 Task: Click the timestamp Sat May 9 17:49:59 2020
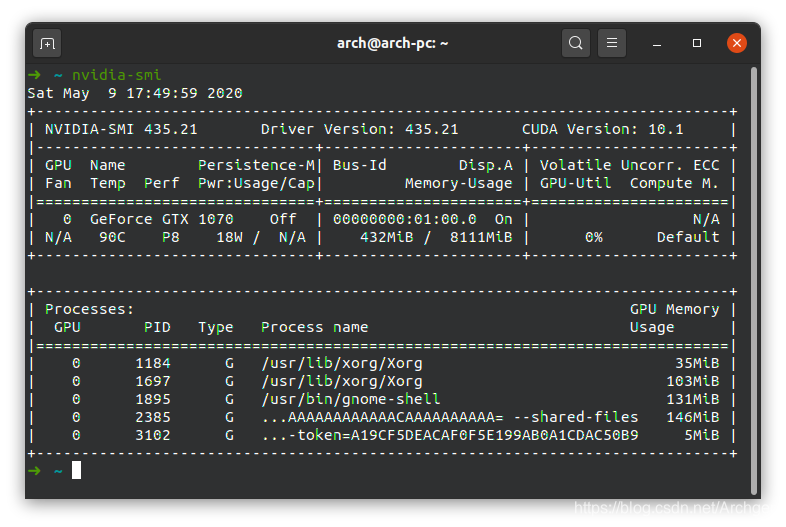click(135, 93)
